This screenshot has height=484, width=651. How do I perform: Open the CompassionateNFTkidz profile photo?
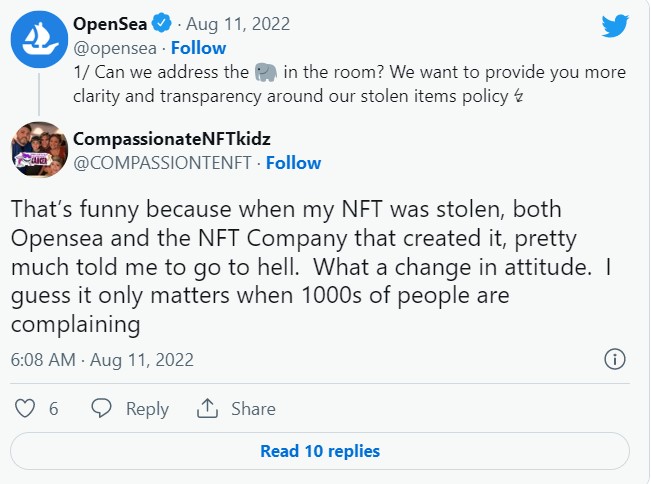(x=39, y=151)
